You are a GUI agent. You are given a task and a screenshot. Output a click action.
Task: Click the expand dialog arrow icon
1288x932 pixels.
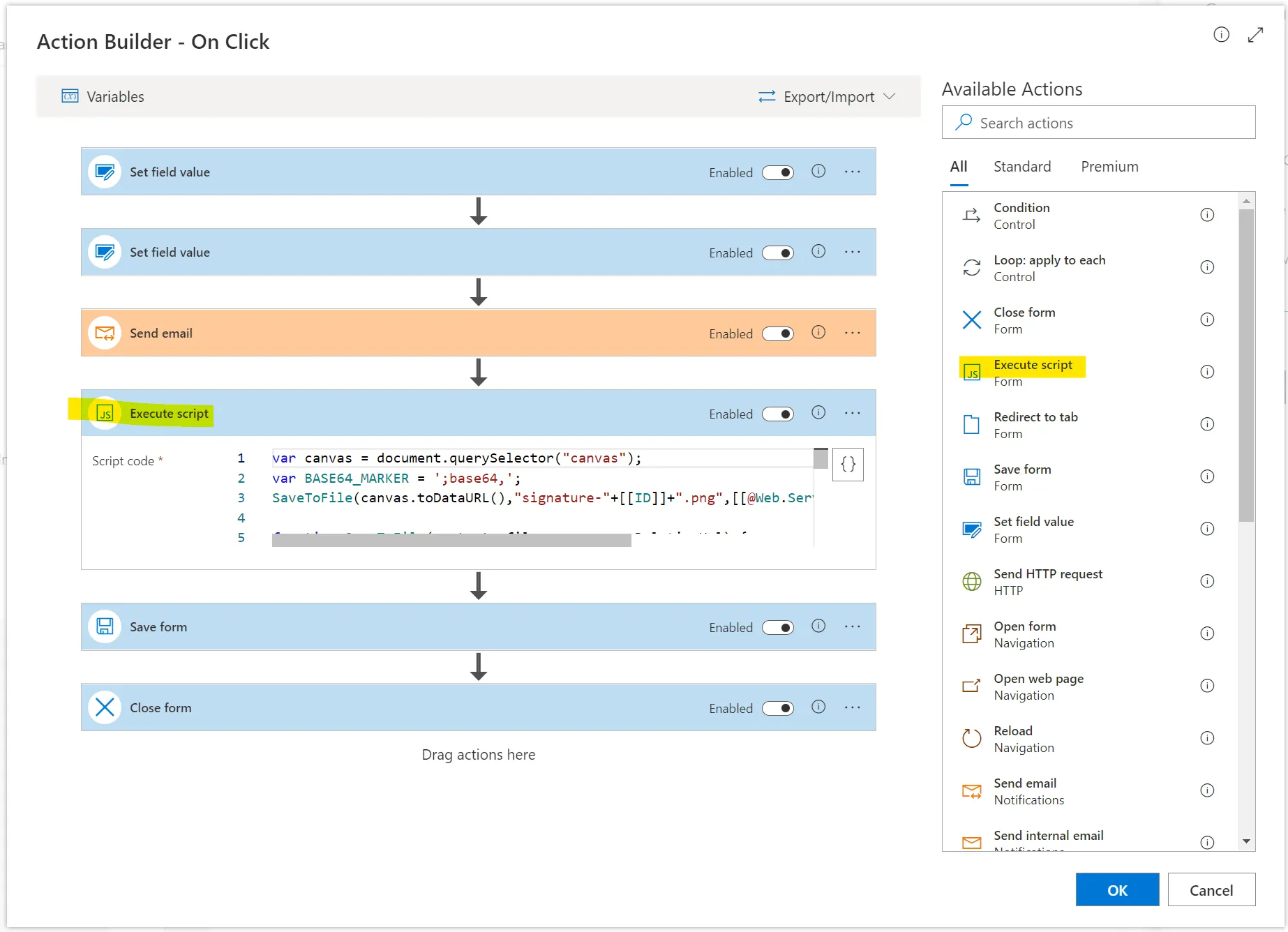[x=1255, y=35]
